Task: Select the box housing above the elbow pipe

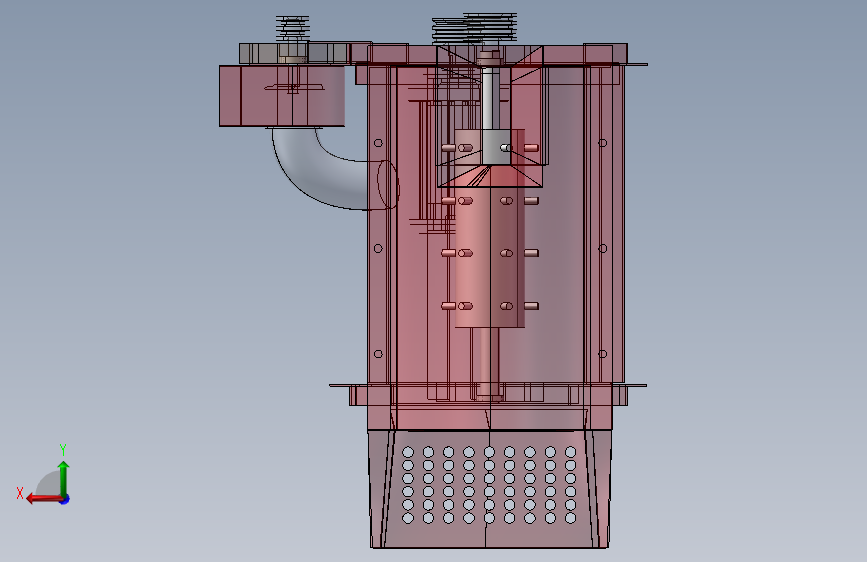Action: [x=282, y=96]
